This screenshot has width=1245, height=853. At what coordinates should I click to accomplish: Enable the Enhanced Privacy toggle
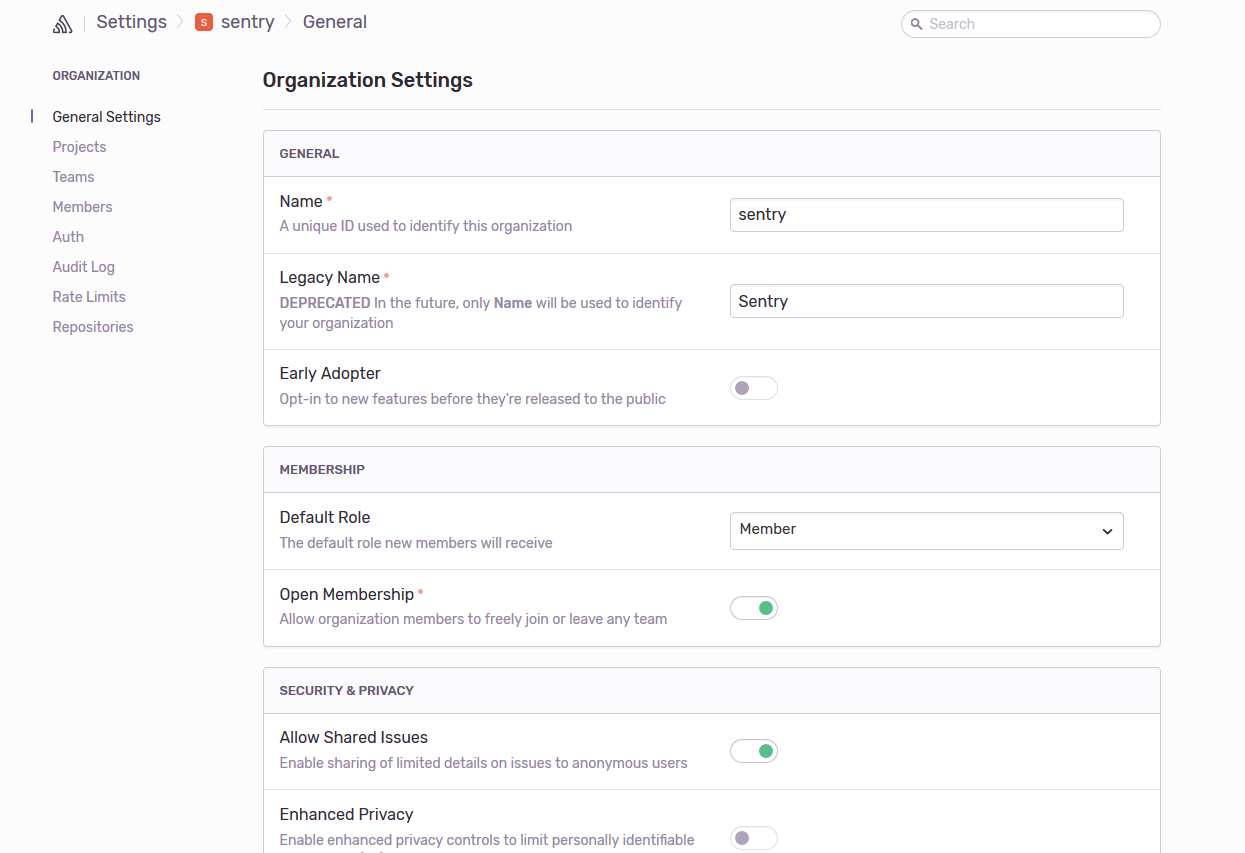point(754,838)
